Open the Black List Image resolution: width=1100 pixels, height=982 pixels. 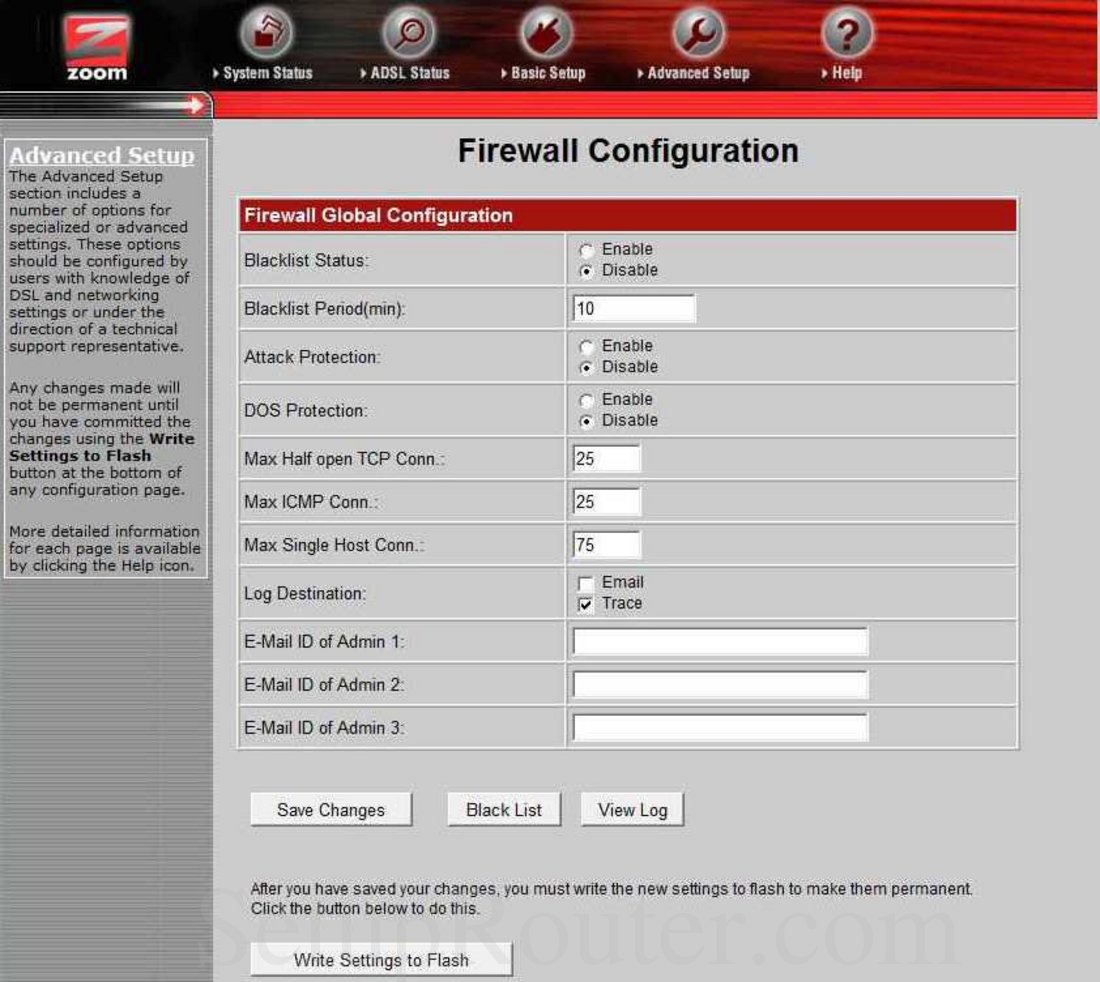(504, 810)
